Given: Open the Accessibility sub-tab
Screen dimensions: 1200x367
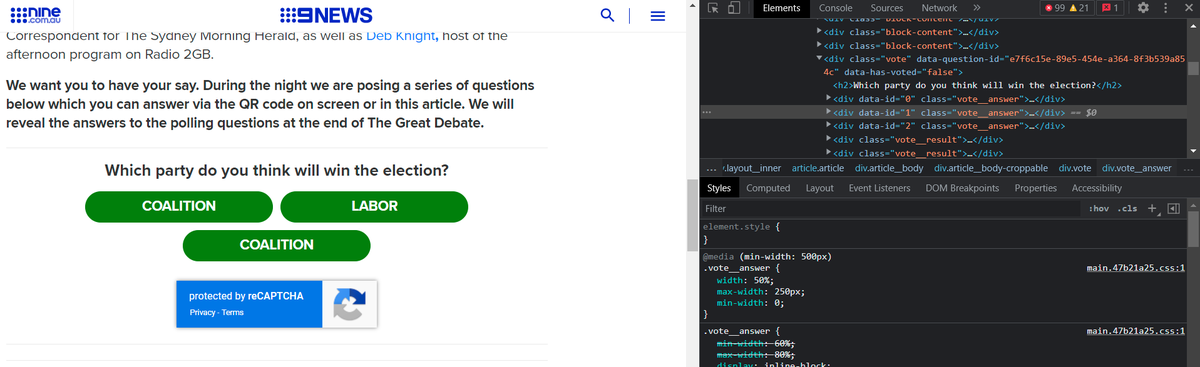Looking at the screenshot, I should click(x=1096, y=188).
